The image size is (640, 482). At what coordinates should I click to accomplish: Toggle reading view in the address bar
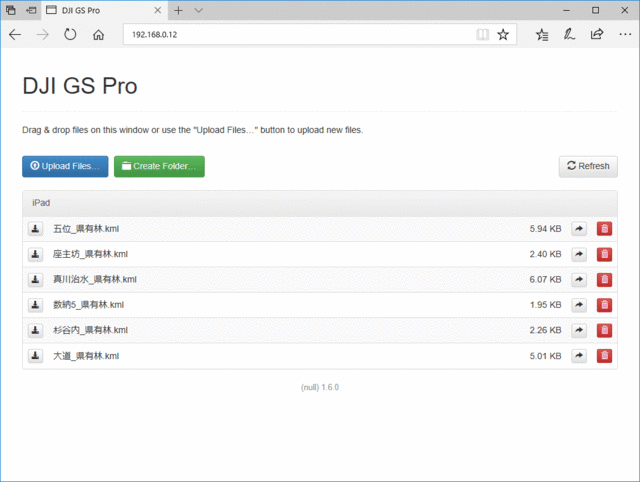482,35
